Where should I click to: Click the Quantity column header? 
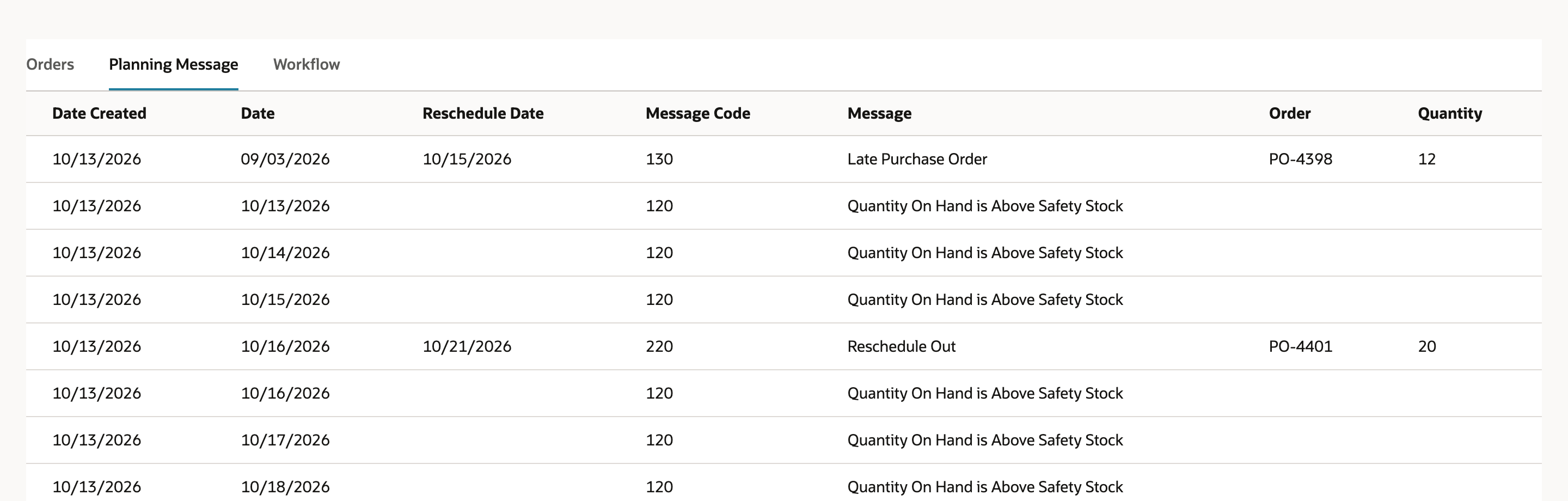click(x=1449, y=113)
